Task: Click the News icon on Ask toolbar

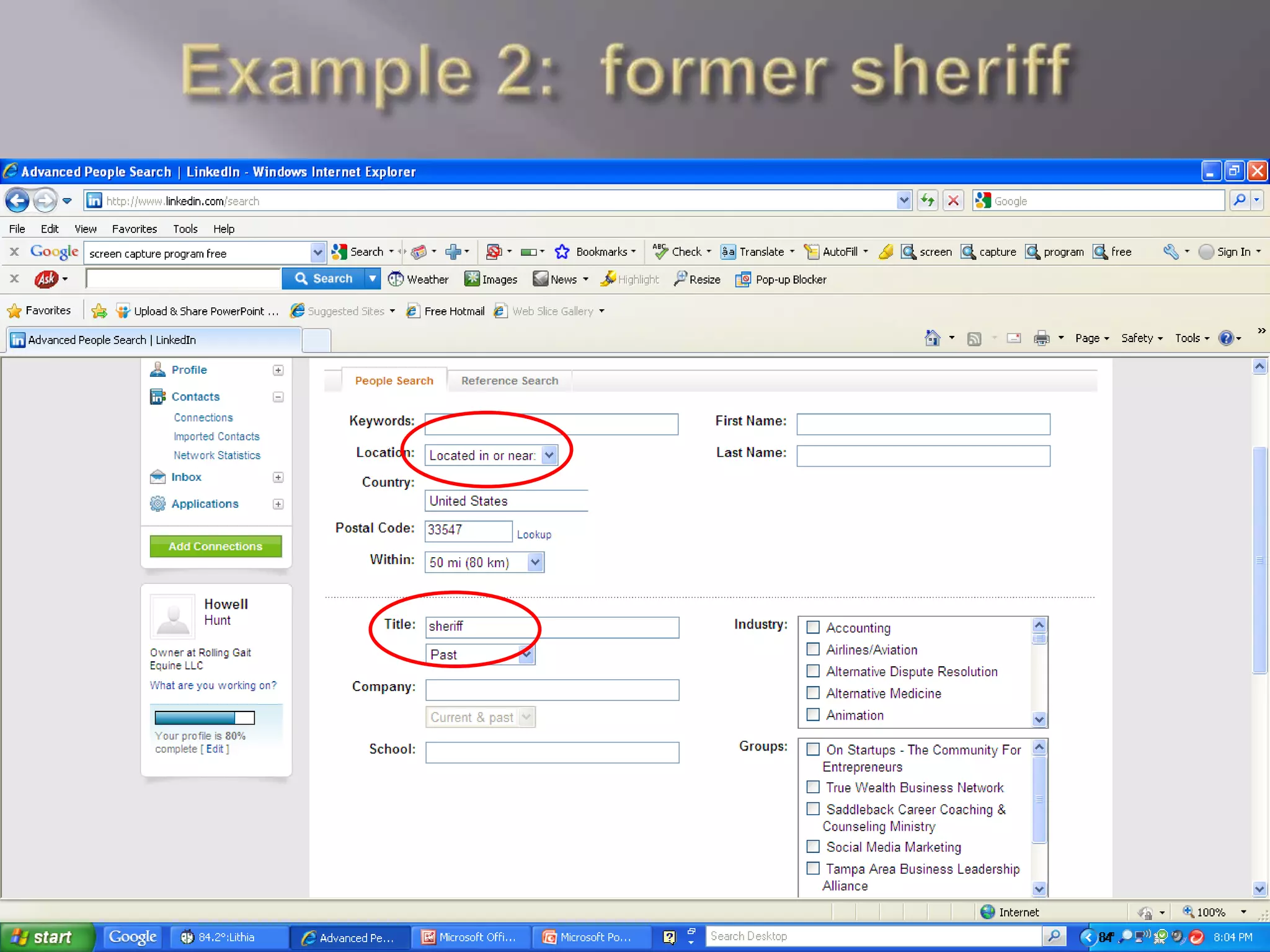Action: point(541,280)
